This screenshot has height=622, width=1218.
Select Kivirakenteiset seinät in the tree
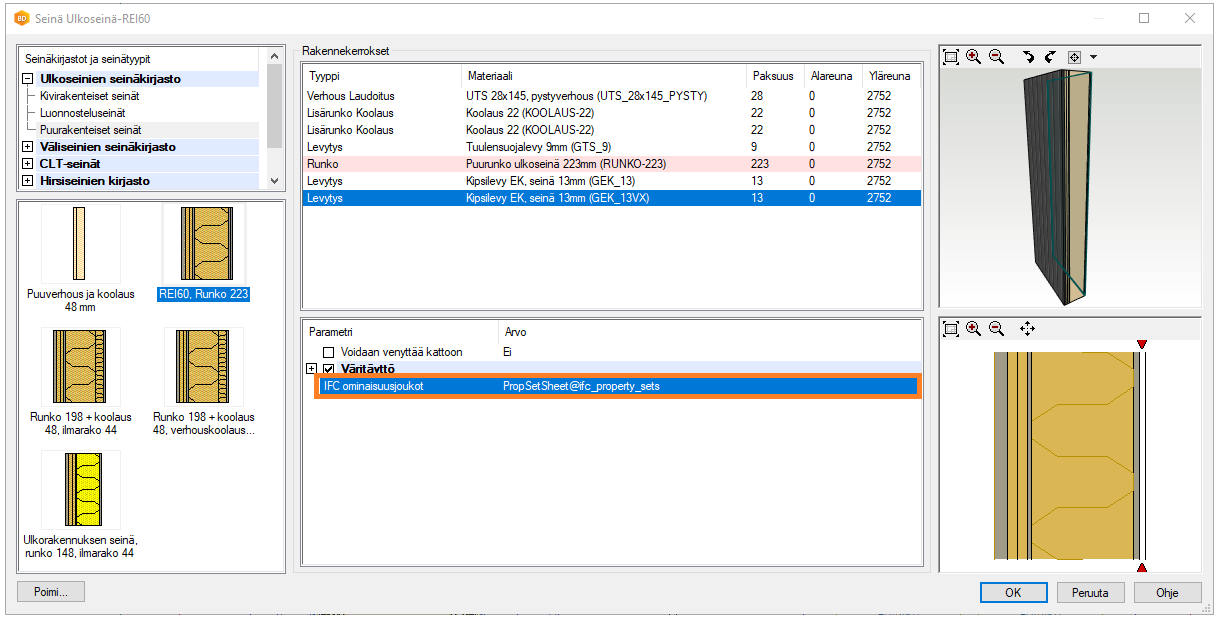[x=89, y=96]
